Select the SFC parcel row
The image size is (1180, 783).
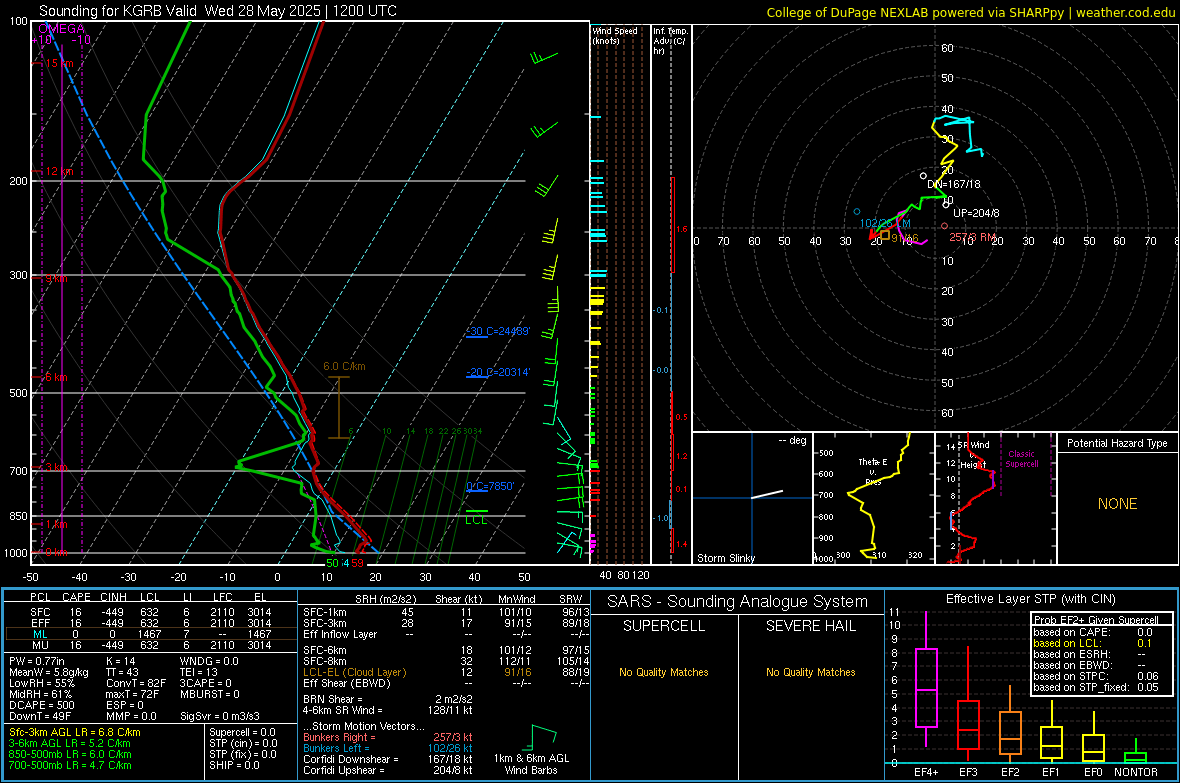(x=149, y=612)
